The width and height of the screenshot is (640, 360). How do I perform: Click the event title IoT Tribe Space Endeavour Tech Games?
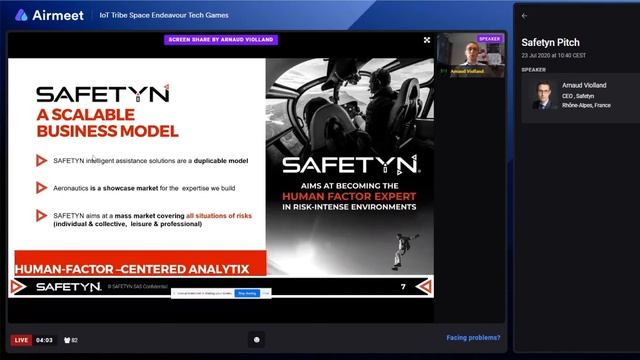(x=164, y=15)
